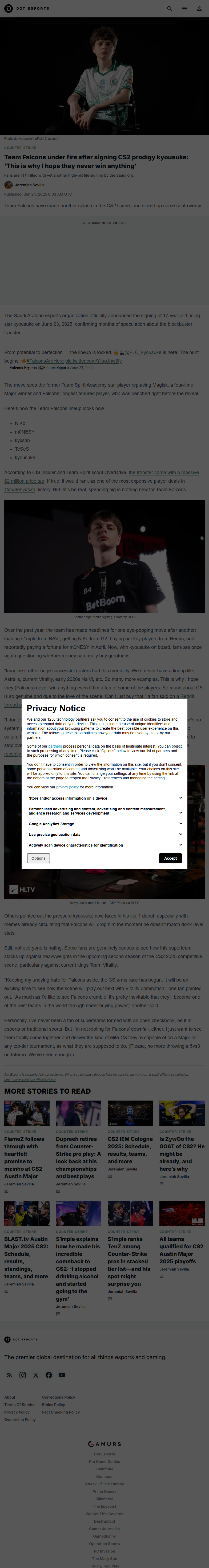Expand the 'Google Analytics Storage' section
Screen dimensions: 209x1568
tap(180, 824)
